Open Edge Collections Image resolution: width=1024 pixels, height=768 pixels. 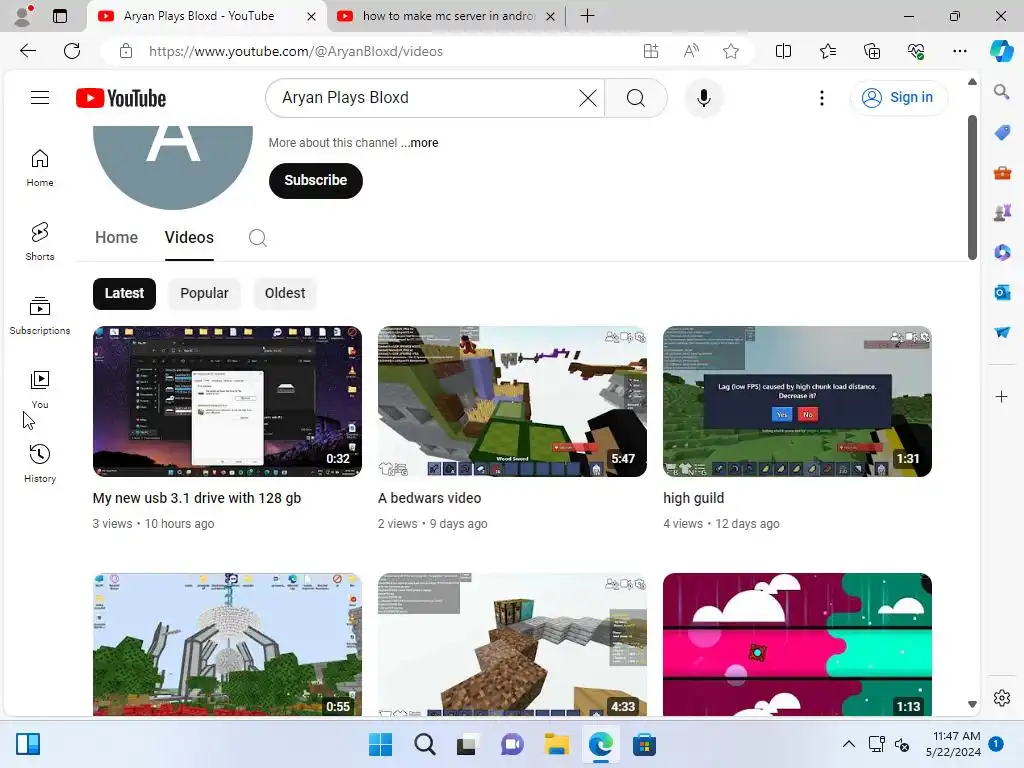click(872, 51)
